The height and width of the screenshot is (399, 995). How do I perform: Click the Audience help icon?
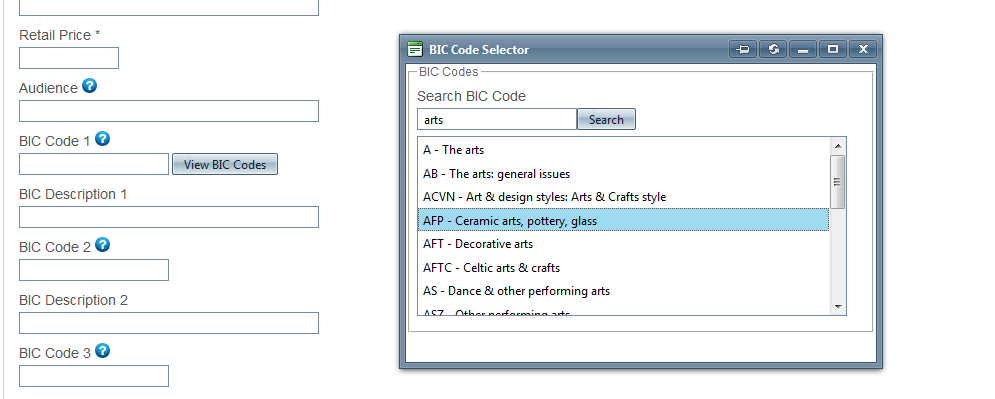pos(89,86)
